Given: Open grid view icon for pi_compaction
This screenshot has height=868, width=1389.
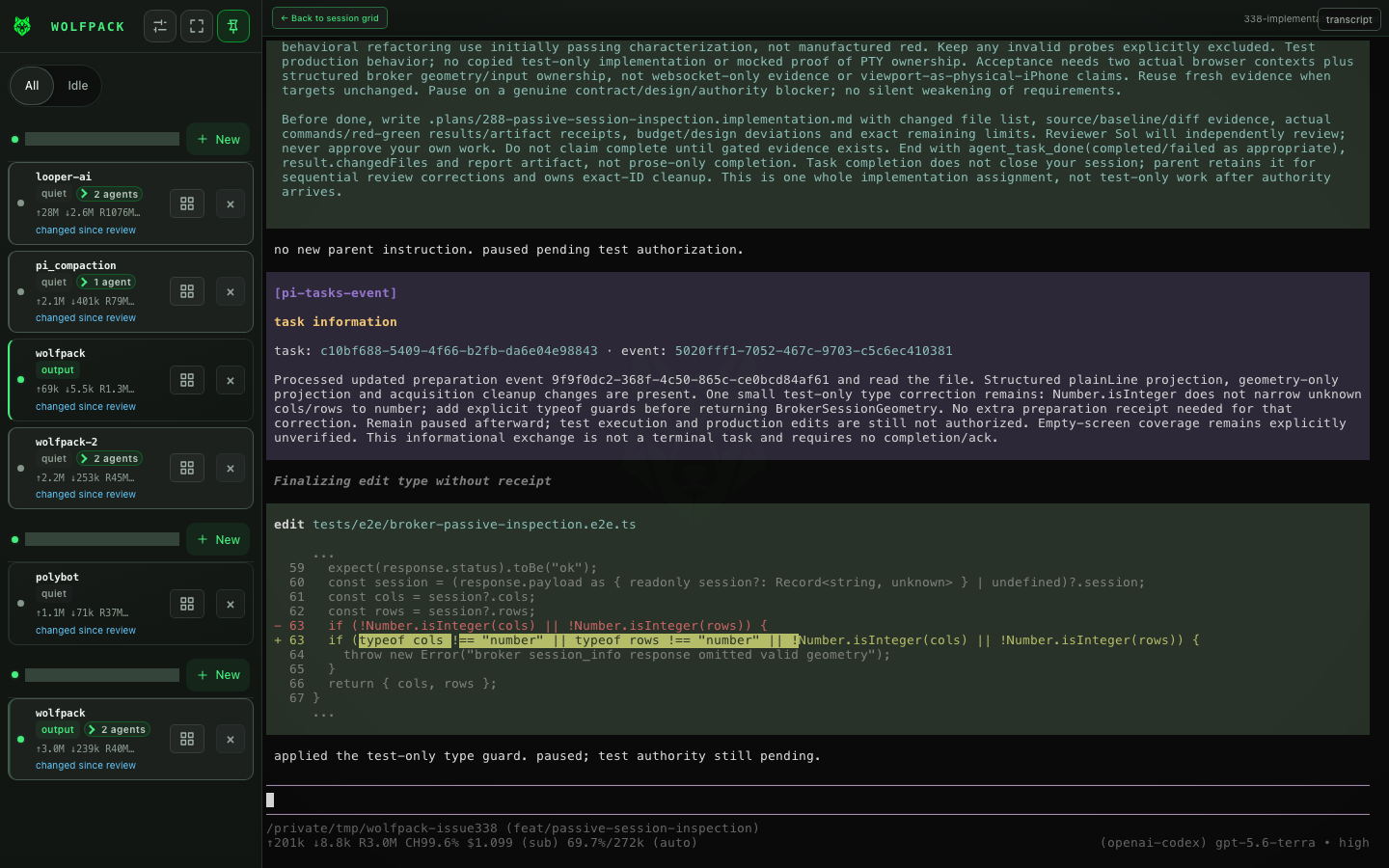Looking at the screenshot, I should tap(187, 291).
